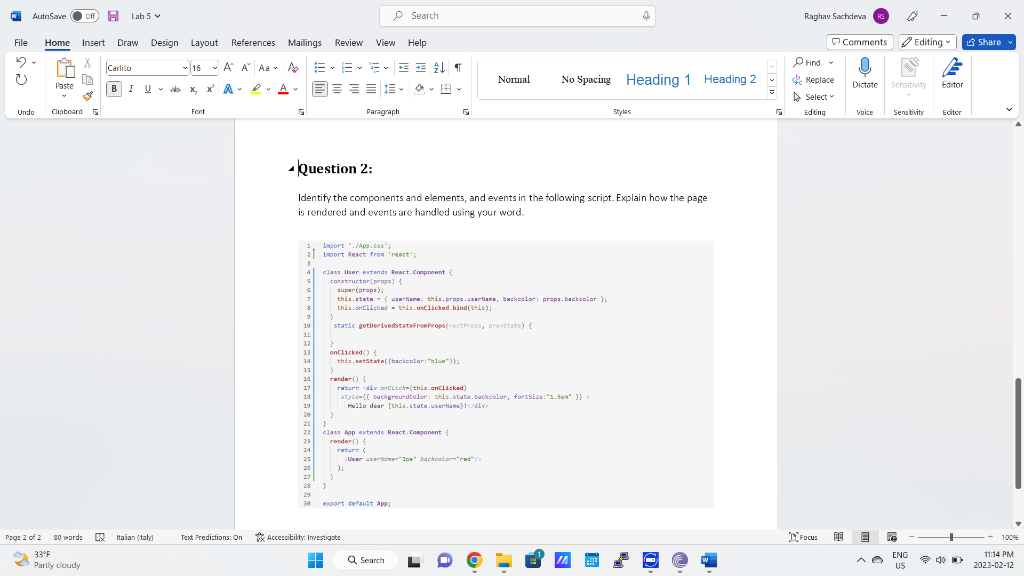This screenshot has width=1024, height=576.
Task: Open the font size dropdown
Action: 214,68
